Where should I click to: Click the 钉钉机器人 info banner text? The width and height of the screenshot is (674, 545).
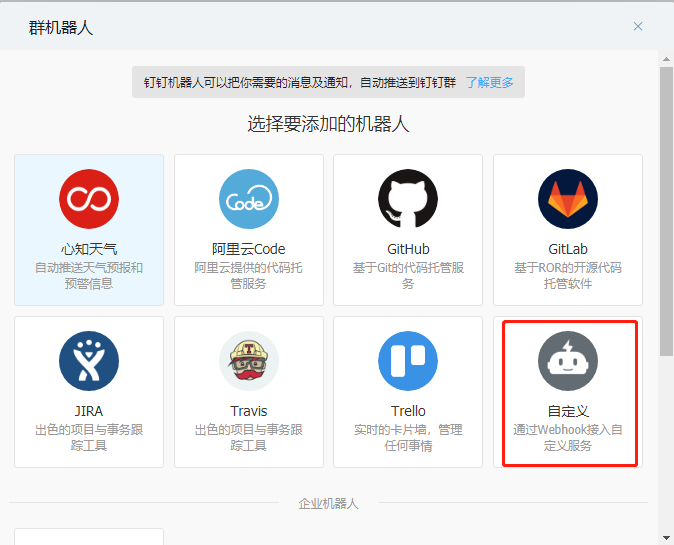point(300,82)
